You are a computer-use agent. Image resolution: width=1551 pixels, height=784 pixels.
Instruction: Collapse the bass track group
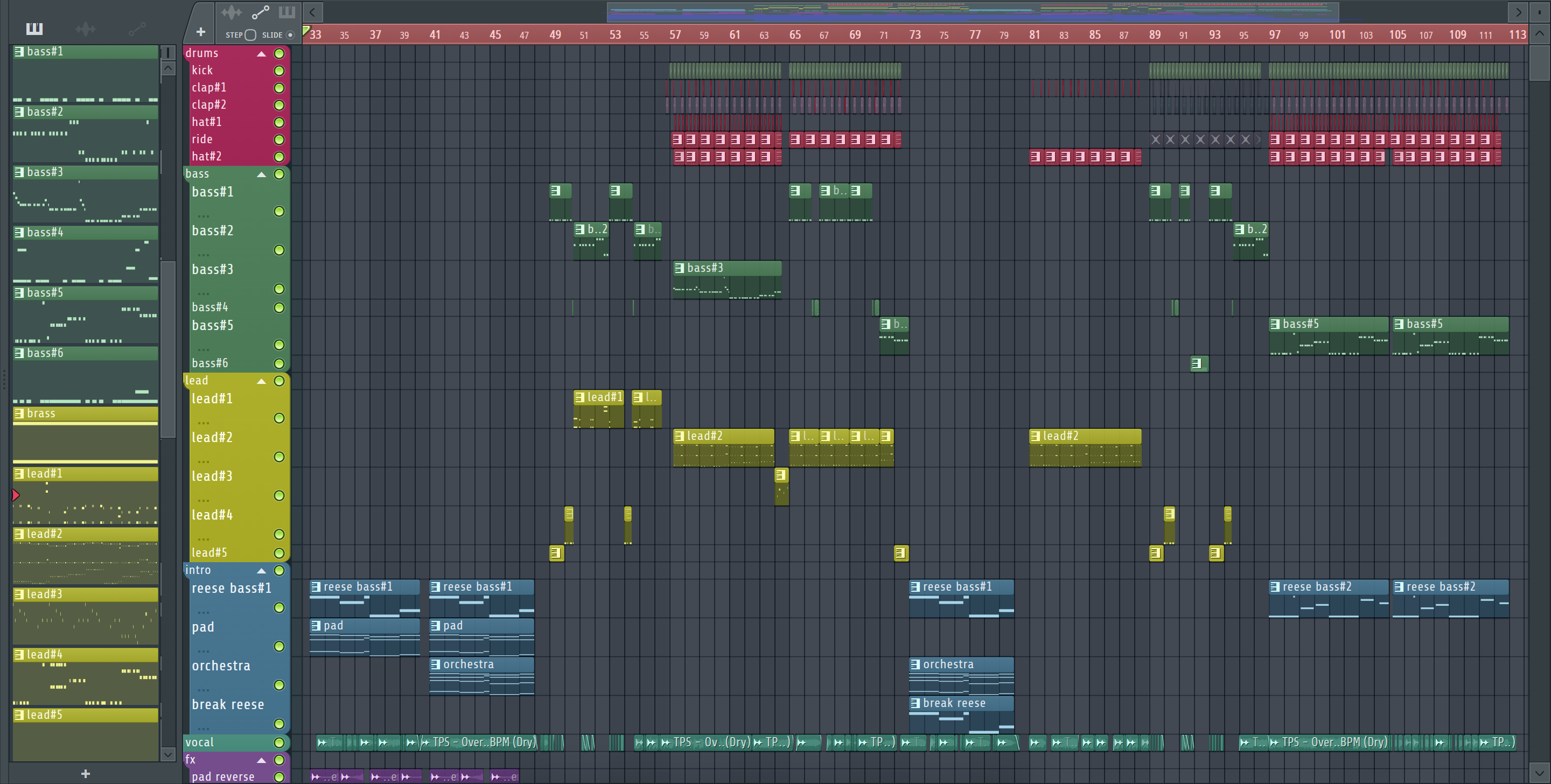261,174
